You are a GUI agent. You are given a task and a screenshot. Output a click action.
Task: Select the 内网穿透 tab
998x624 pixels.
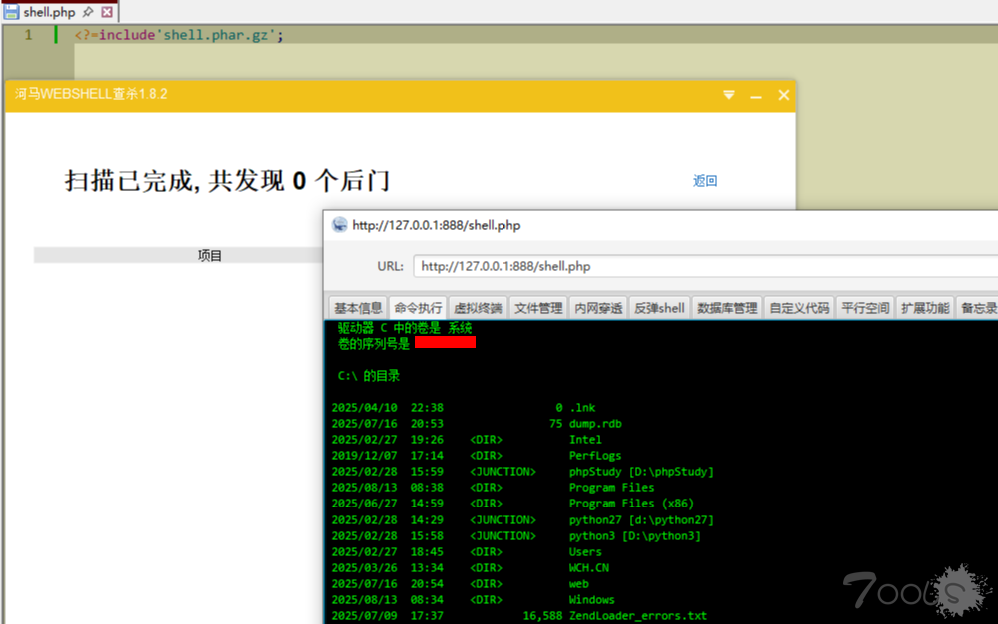click(598, 308)
